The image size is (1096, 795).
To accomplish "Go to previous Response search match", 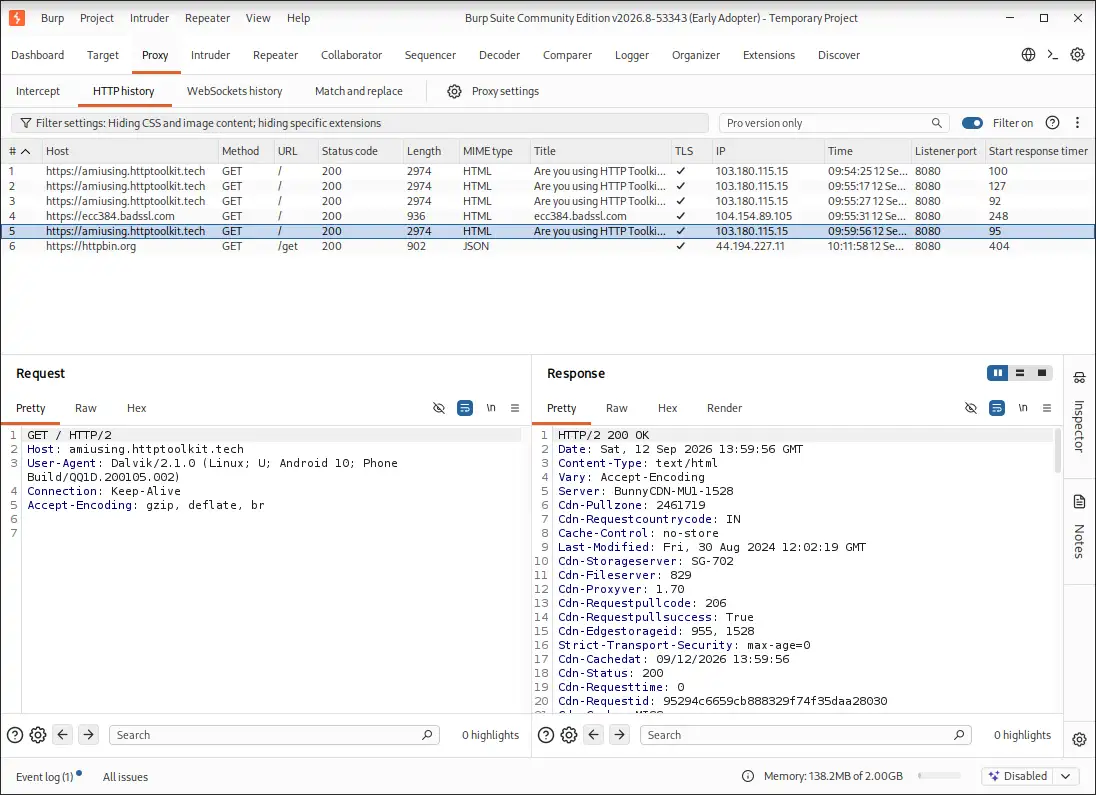I will (x=593, y=735).
